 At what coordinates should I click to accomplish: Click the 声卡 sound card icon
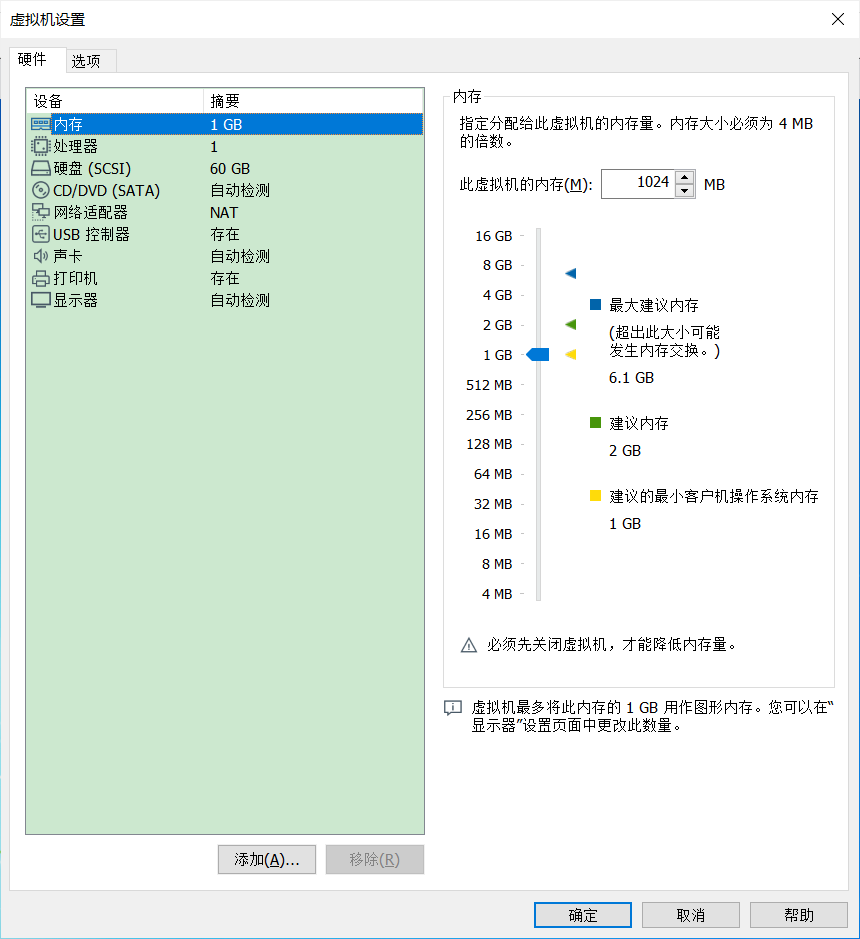40,255
